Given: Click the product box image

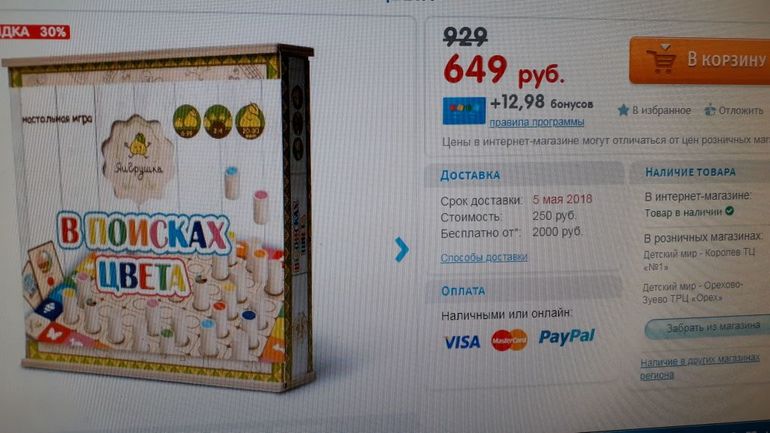Looking at the screenshot, I should pos(157,217).
